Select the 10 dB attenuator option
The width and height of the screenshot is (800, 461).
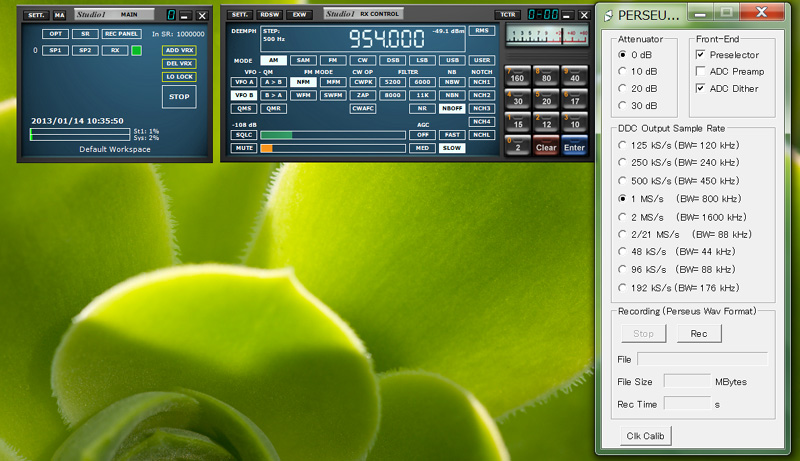pyautogui.click(x=623, y=71)
